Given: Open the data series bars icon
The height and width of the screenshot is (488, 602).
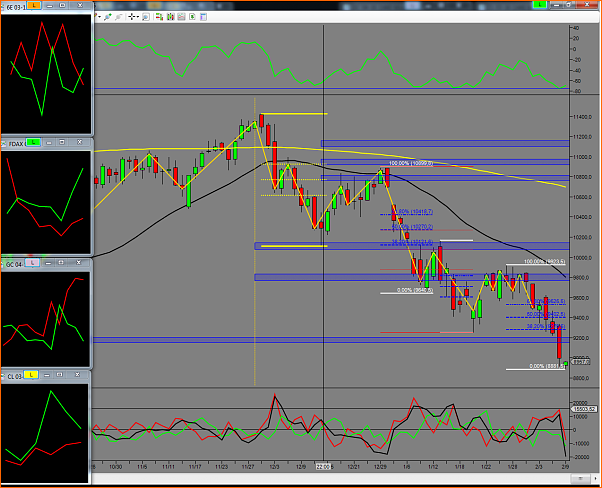Looking at the screenshot, I should click(x=170, y=17).
